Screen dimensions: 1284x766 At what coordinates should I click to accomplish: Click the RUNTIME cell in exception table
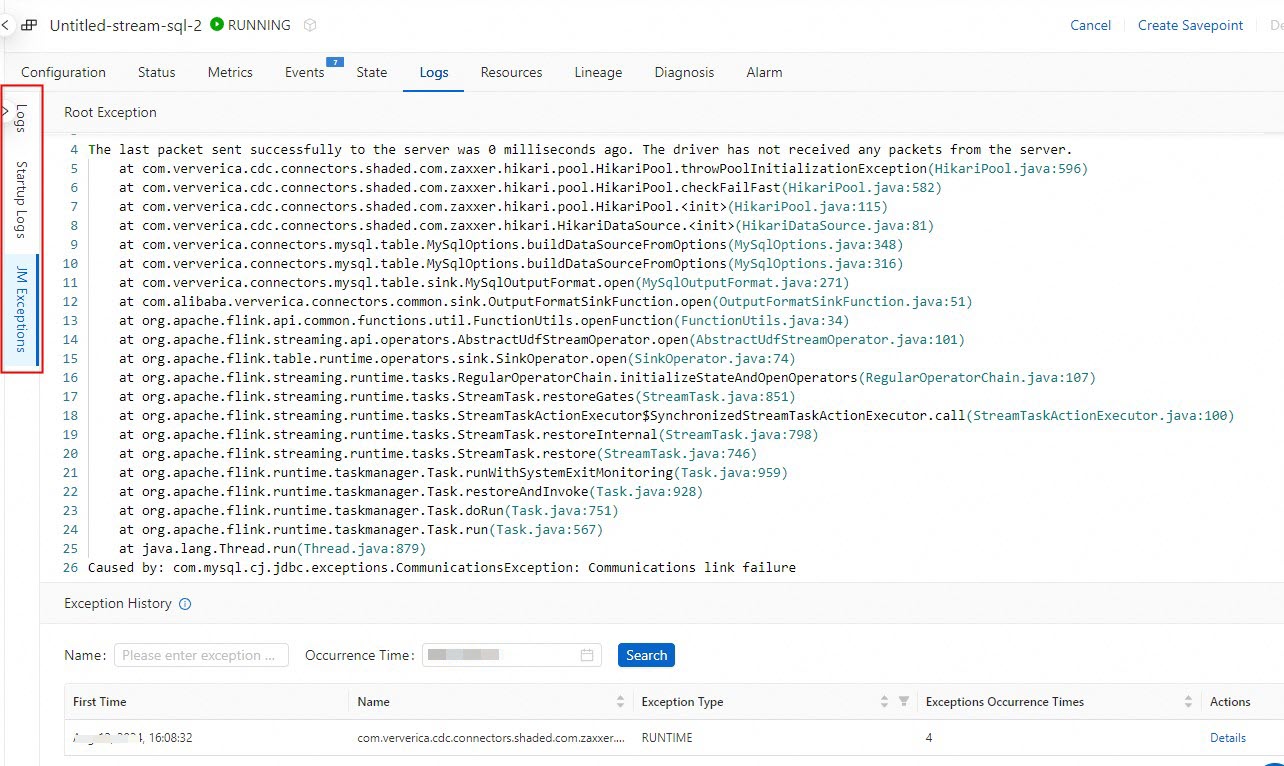point(666,738)
